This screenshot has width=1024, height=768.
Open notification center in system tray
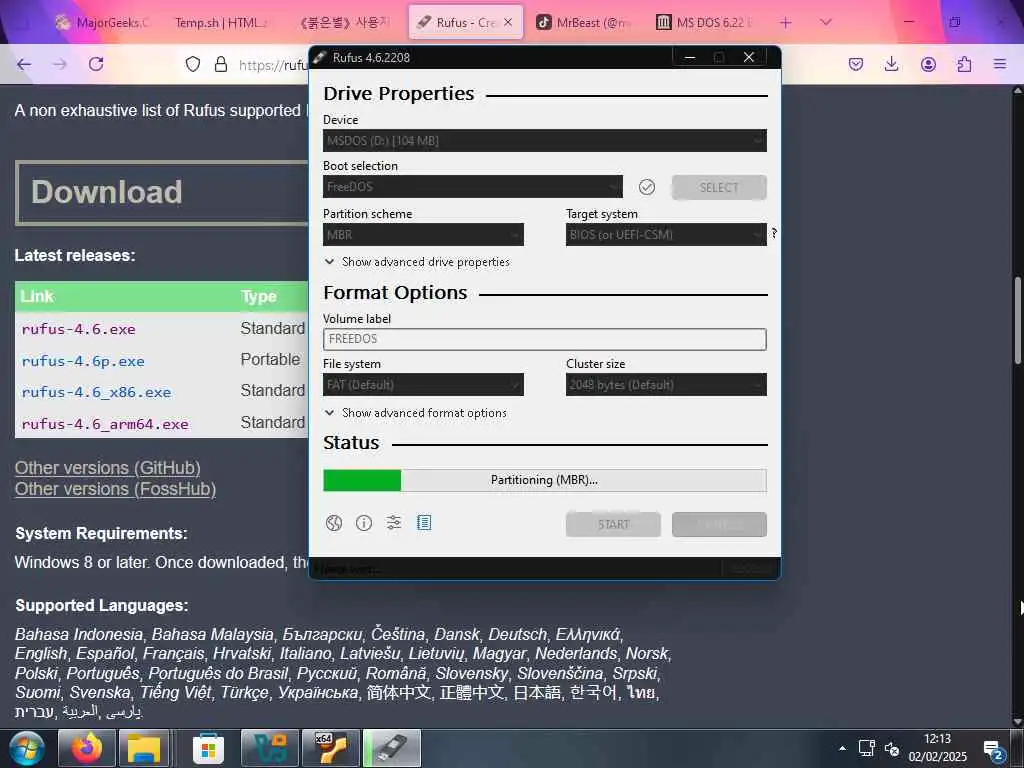[994, 749]
